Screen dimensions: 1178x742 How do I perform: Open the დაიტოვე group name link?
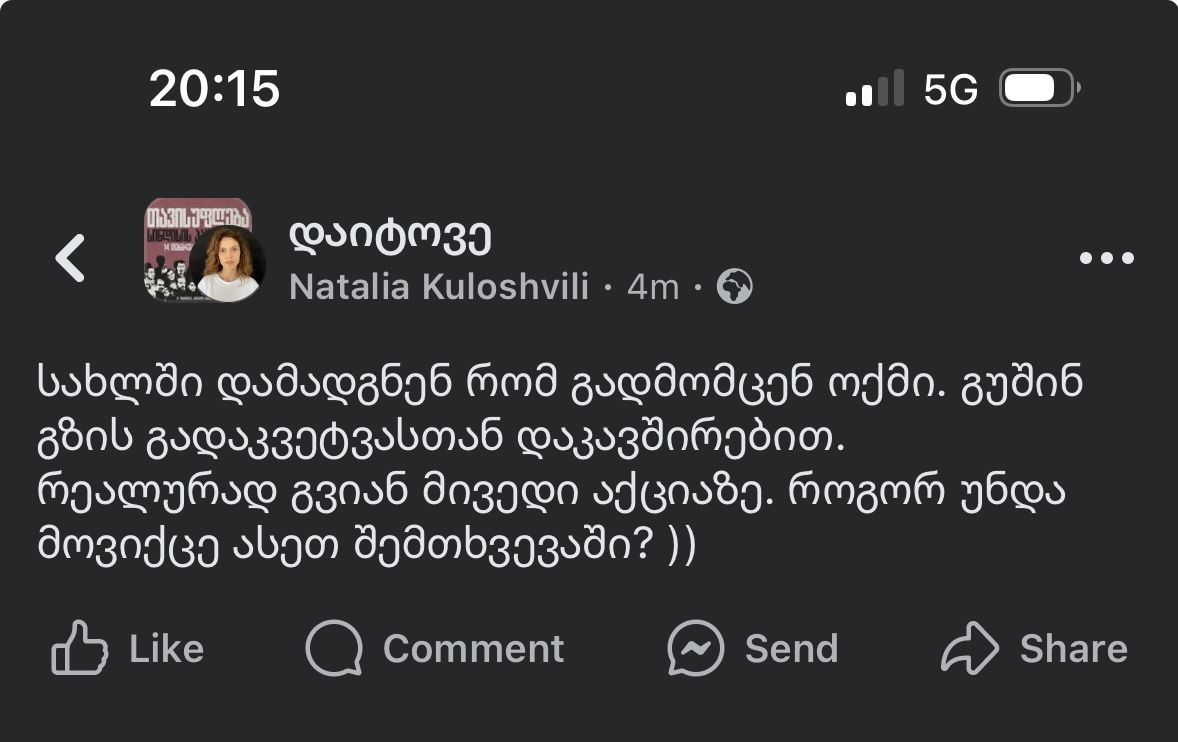pos(389,236)
